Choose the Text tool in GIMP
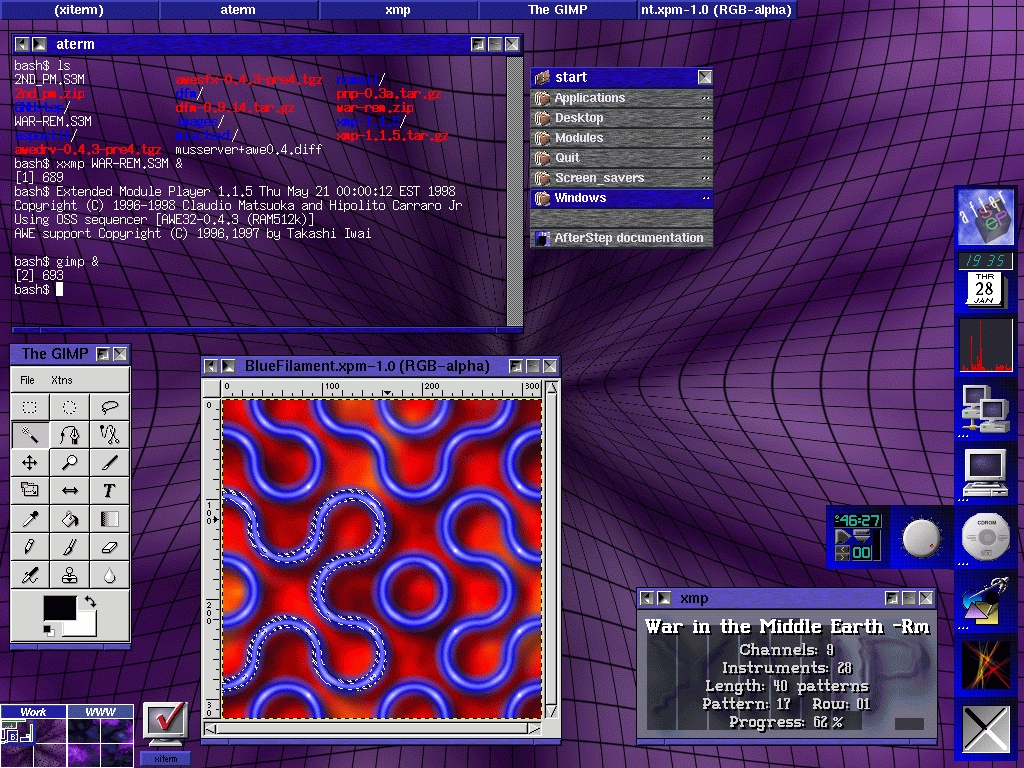Screen dimensions: 1024x768 pyautogui.click(x=109, y=491)
